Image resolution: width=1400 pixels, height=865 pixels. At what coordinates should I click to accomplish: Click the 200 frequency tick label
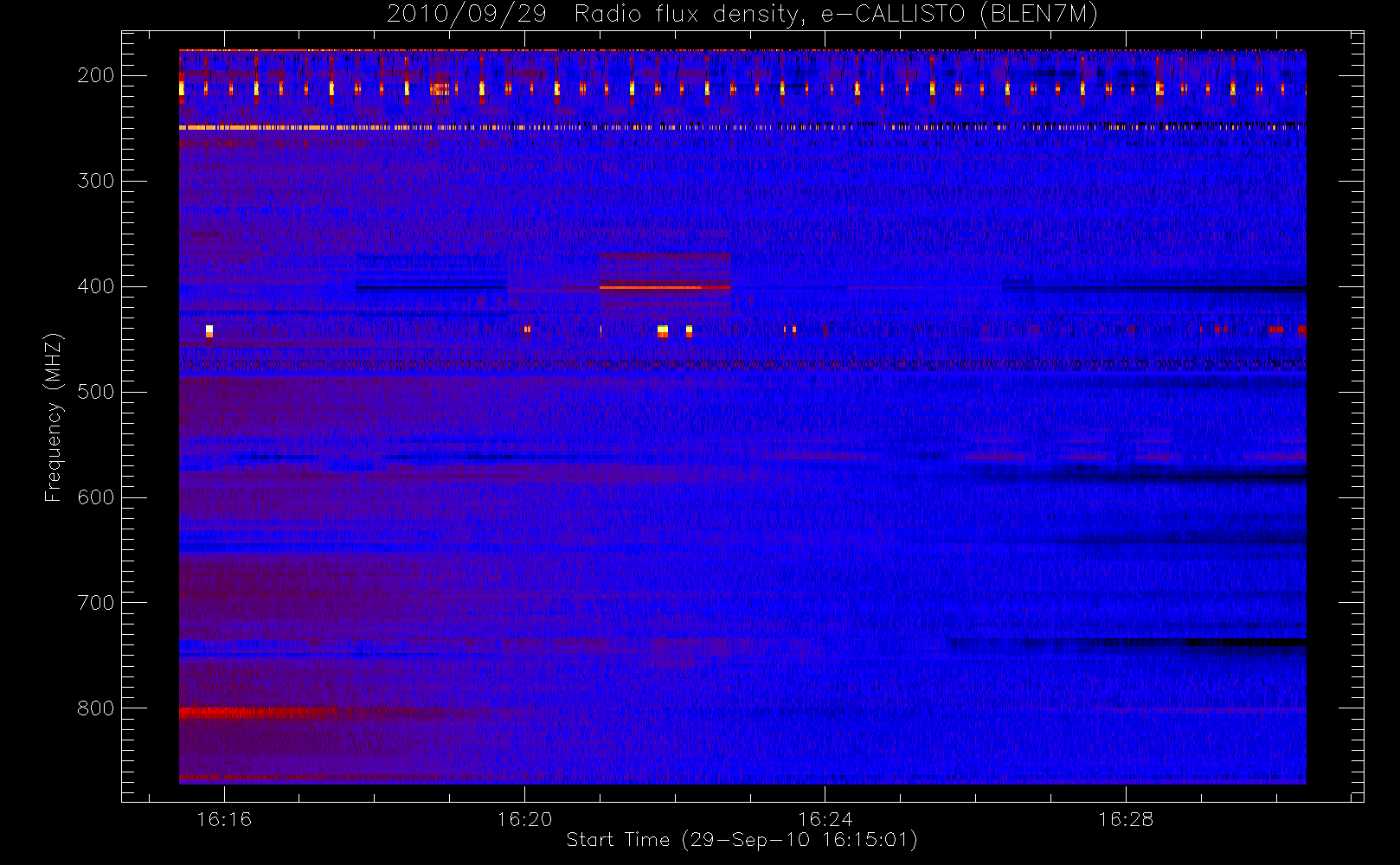click(x=96, y=75)
